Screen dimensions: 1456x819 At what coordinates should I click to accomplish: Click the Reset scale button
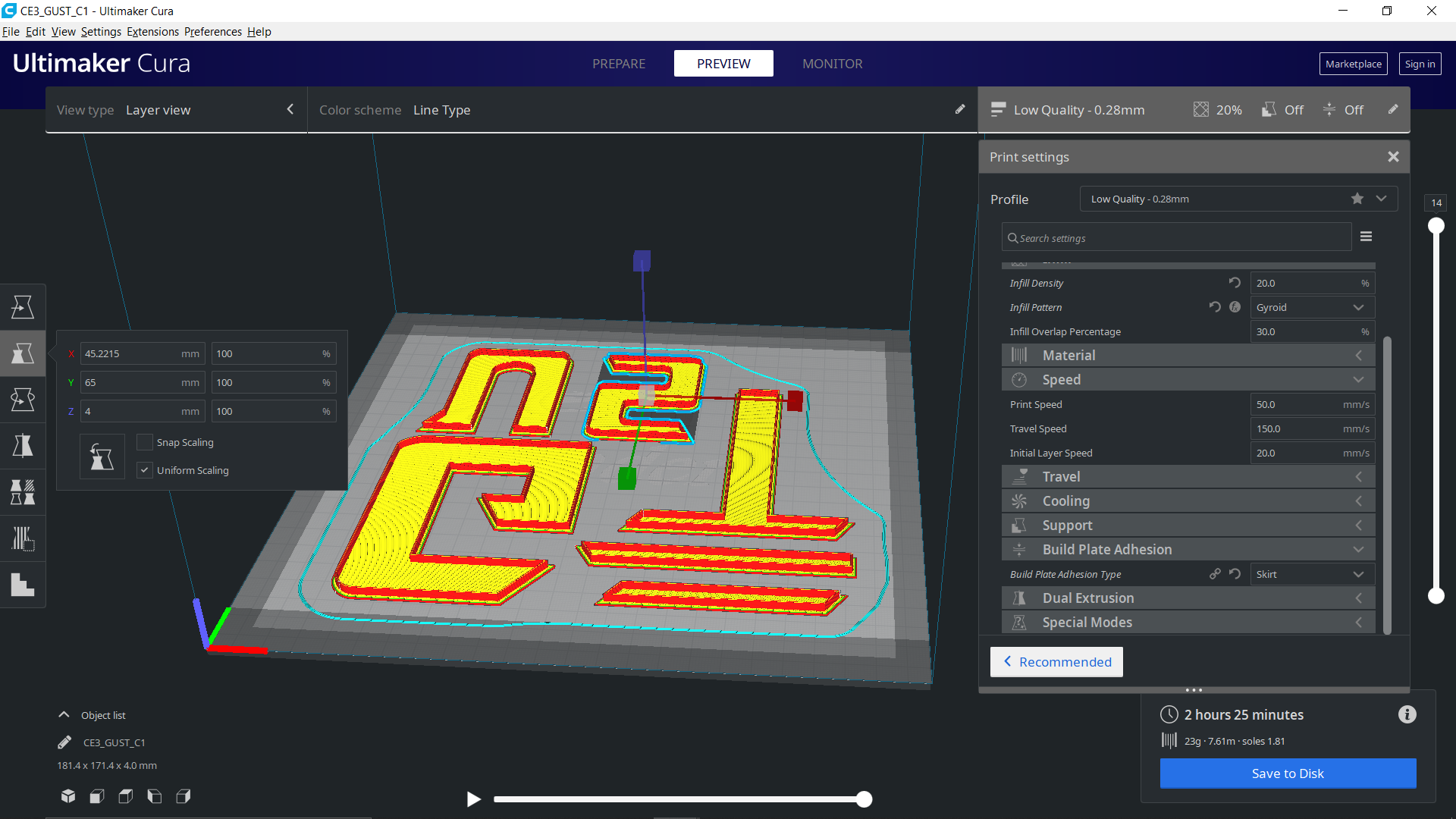(x=102, y=457)
